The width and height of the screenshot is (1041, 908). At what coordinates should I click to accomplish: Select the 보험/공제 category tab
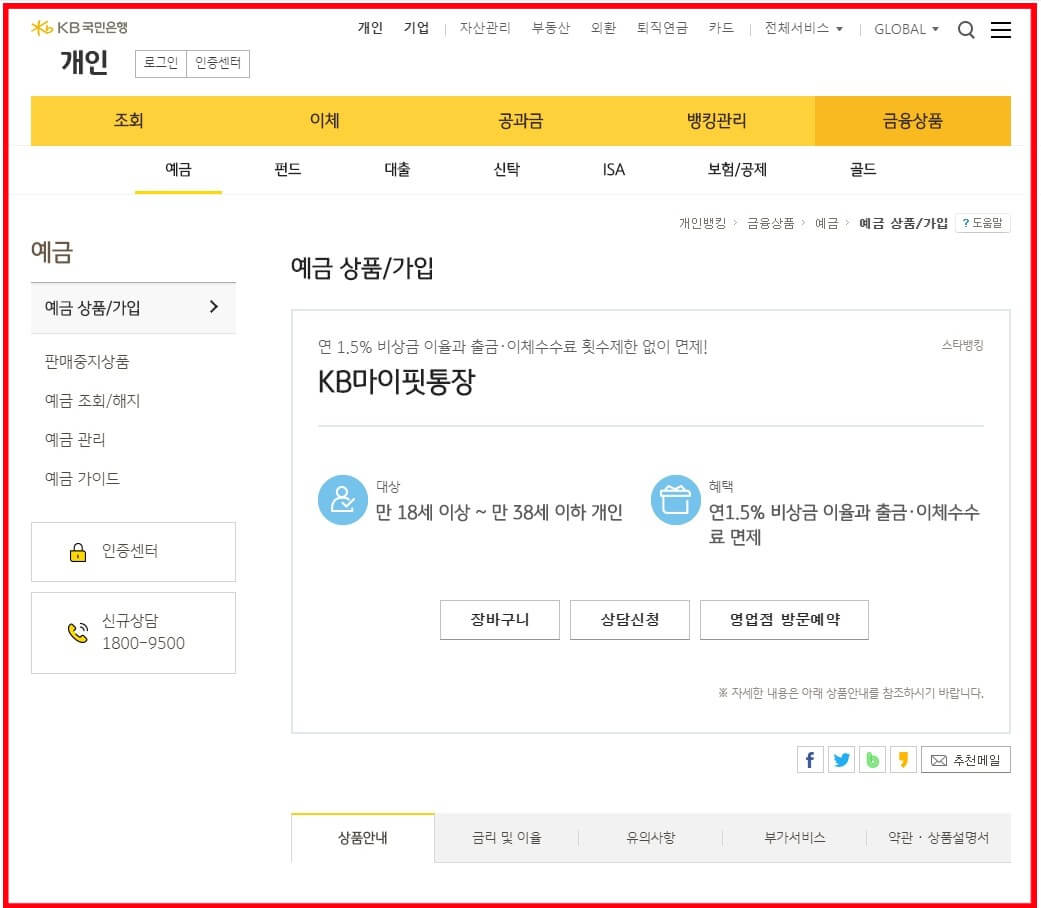(x=739, y=170)
